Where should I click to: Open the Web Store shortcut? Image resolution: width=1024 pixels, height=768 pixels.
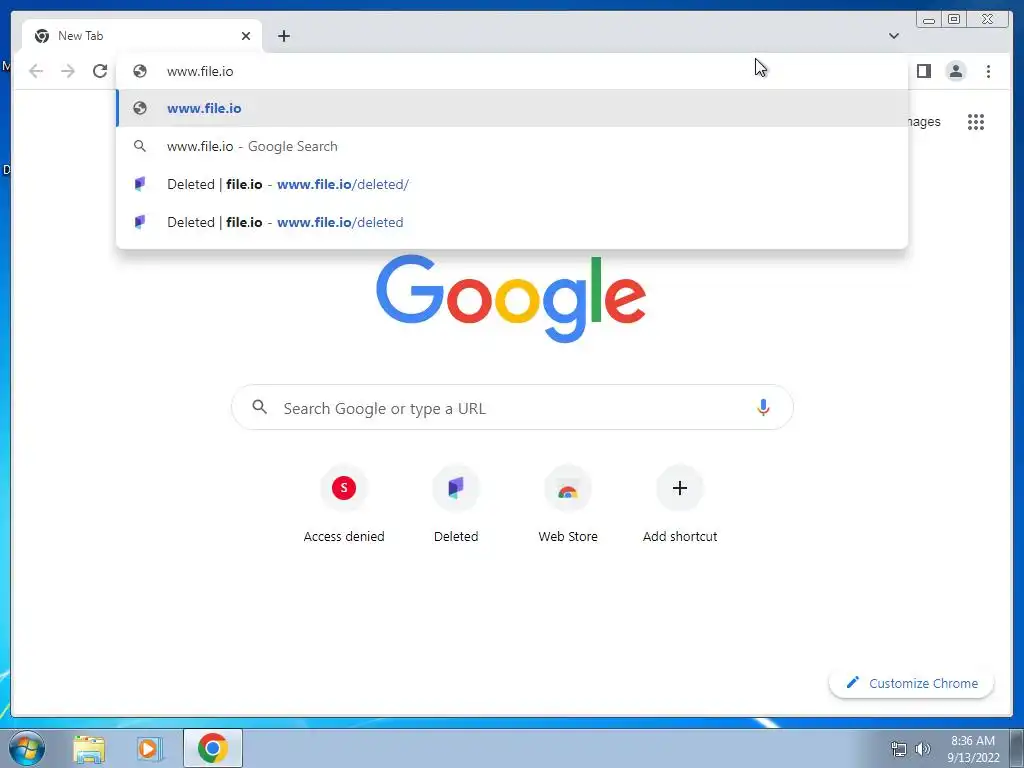(x=568, y=505)
